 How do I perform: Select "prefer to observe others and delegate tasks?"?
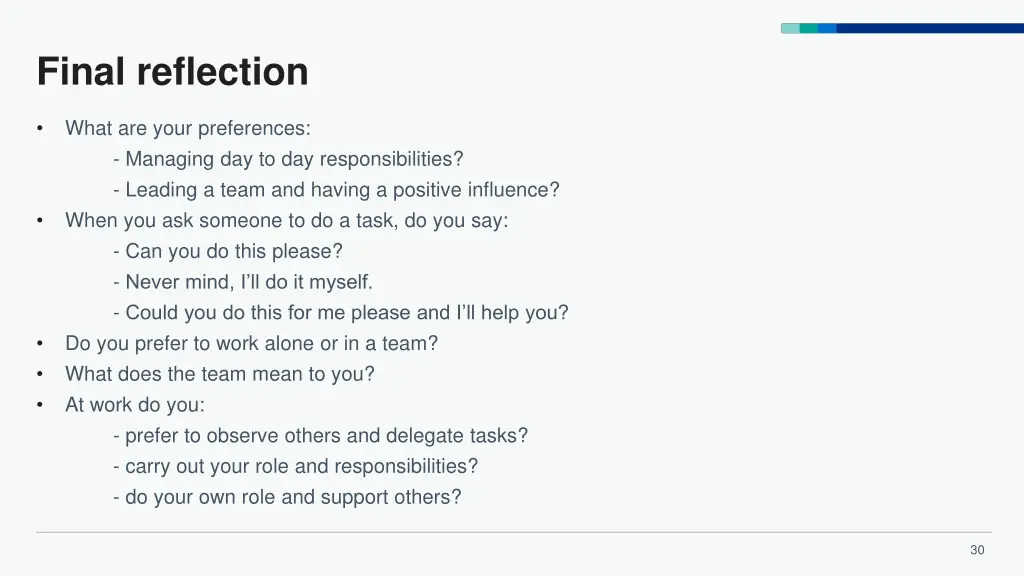coord(320,436)
